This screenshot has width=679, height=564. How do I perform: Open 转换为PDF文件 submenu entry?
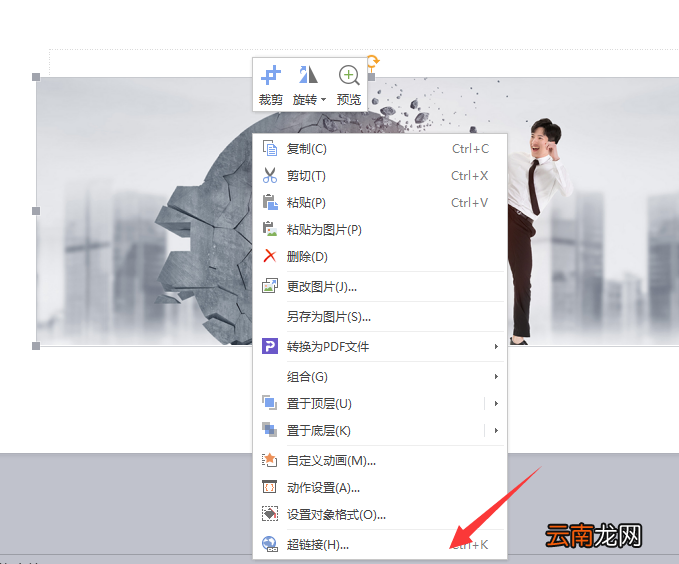[x=379, y=347]
